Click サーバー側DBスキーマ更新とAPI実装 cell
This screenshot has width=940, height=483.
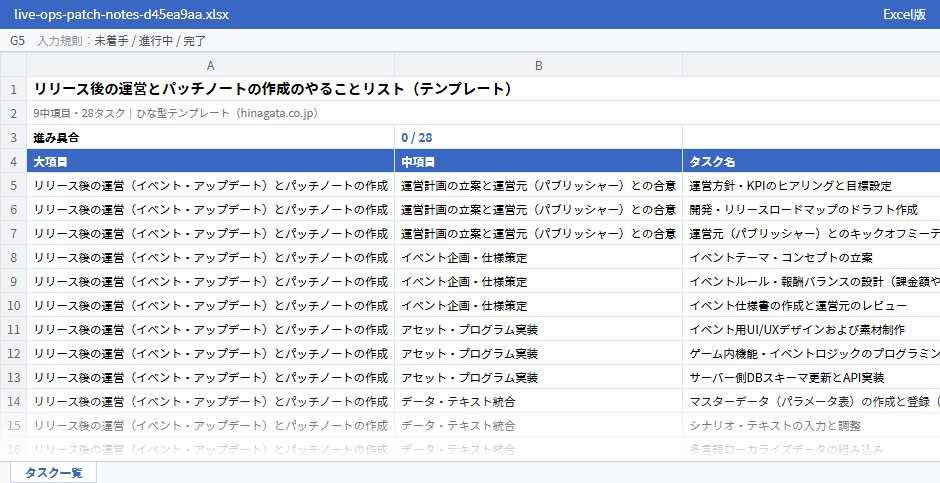pyautogui.click(x=811, y=377)
